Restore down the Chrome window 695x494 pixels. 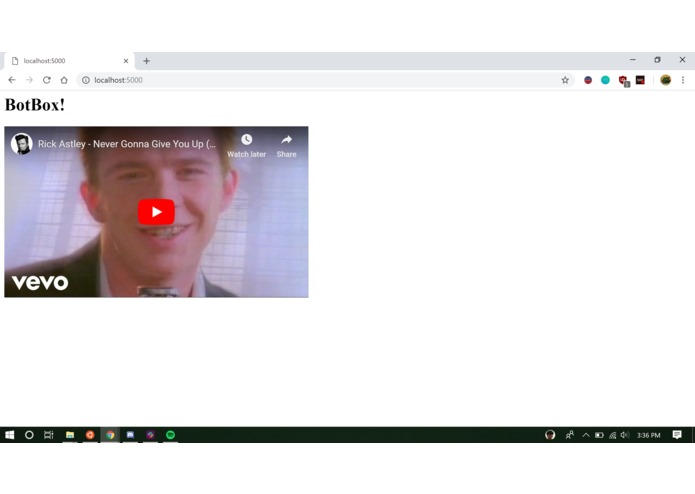click(657, 60)
